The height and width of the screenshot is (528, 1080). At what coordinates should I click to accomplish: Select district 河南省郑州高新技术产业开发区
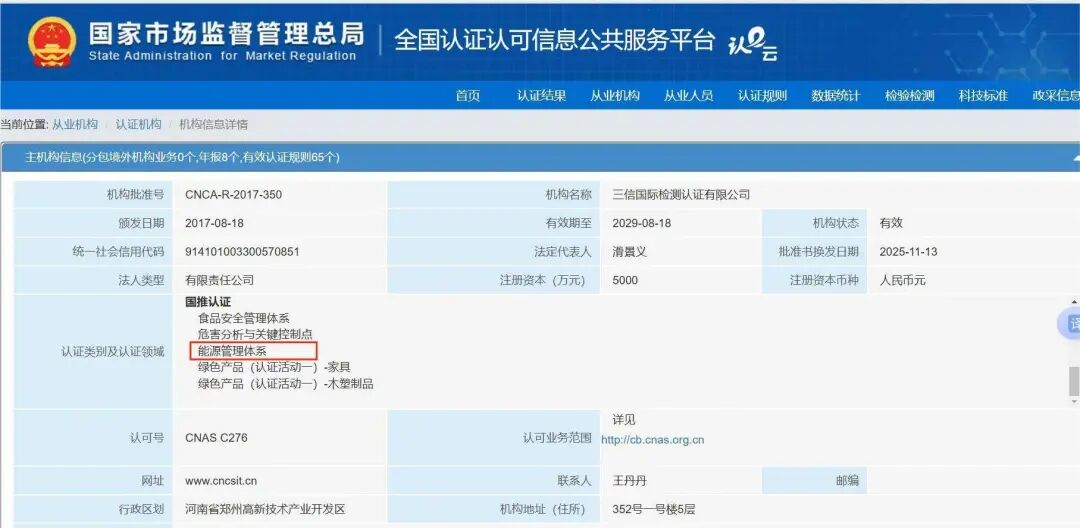(x=265, y=509)
